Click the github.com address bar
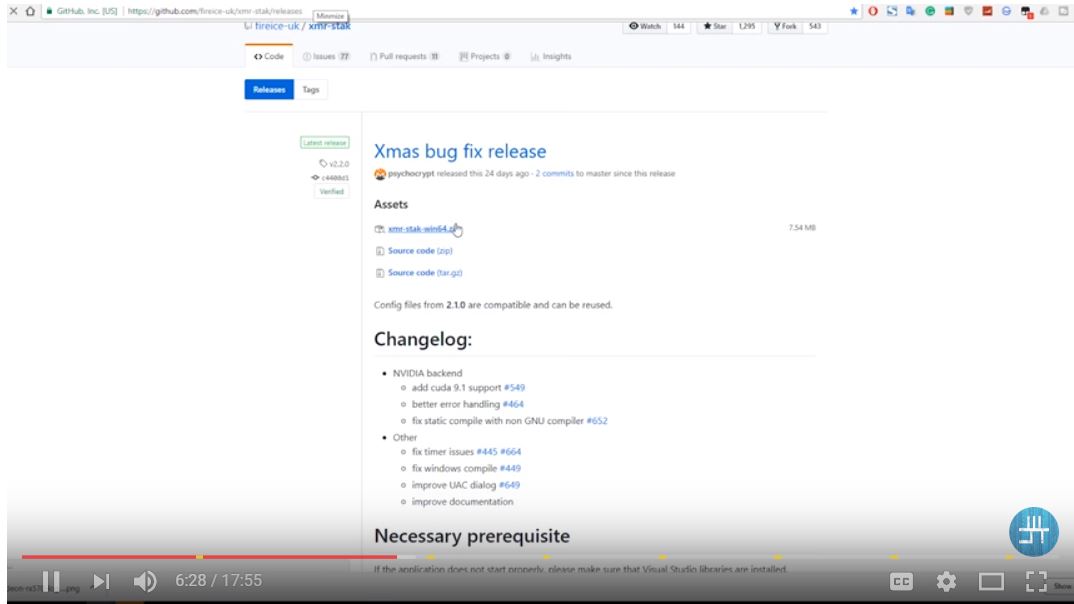The width and height of the screenshot is (1074, 604). pos(214,11)
